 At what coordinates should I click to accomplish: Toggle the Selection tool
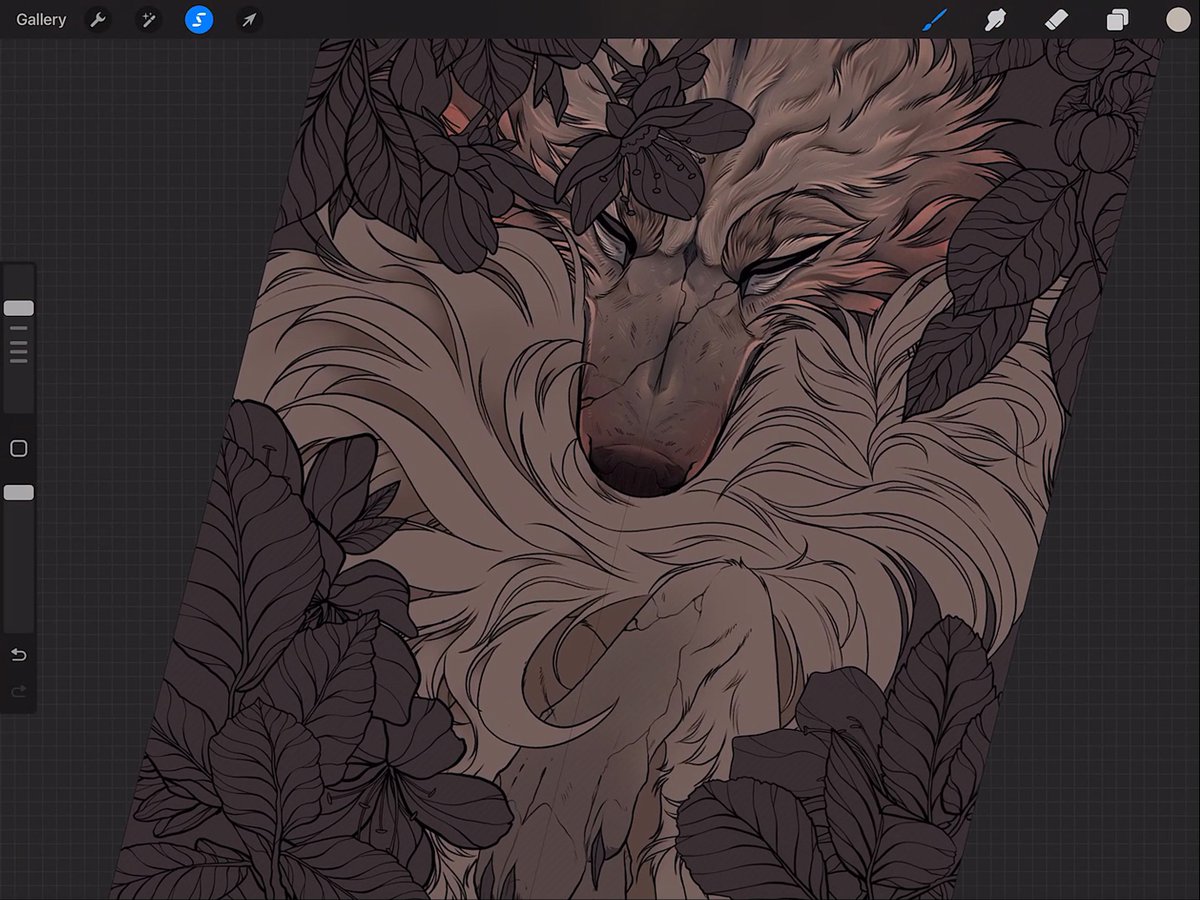point(199,19)
